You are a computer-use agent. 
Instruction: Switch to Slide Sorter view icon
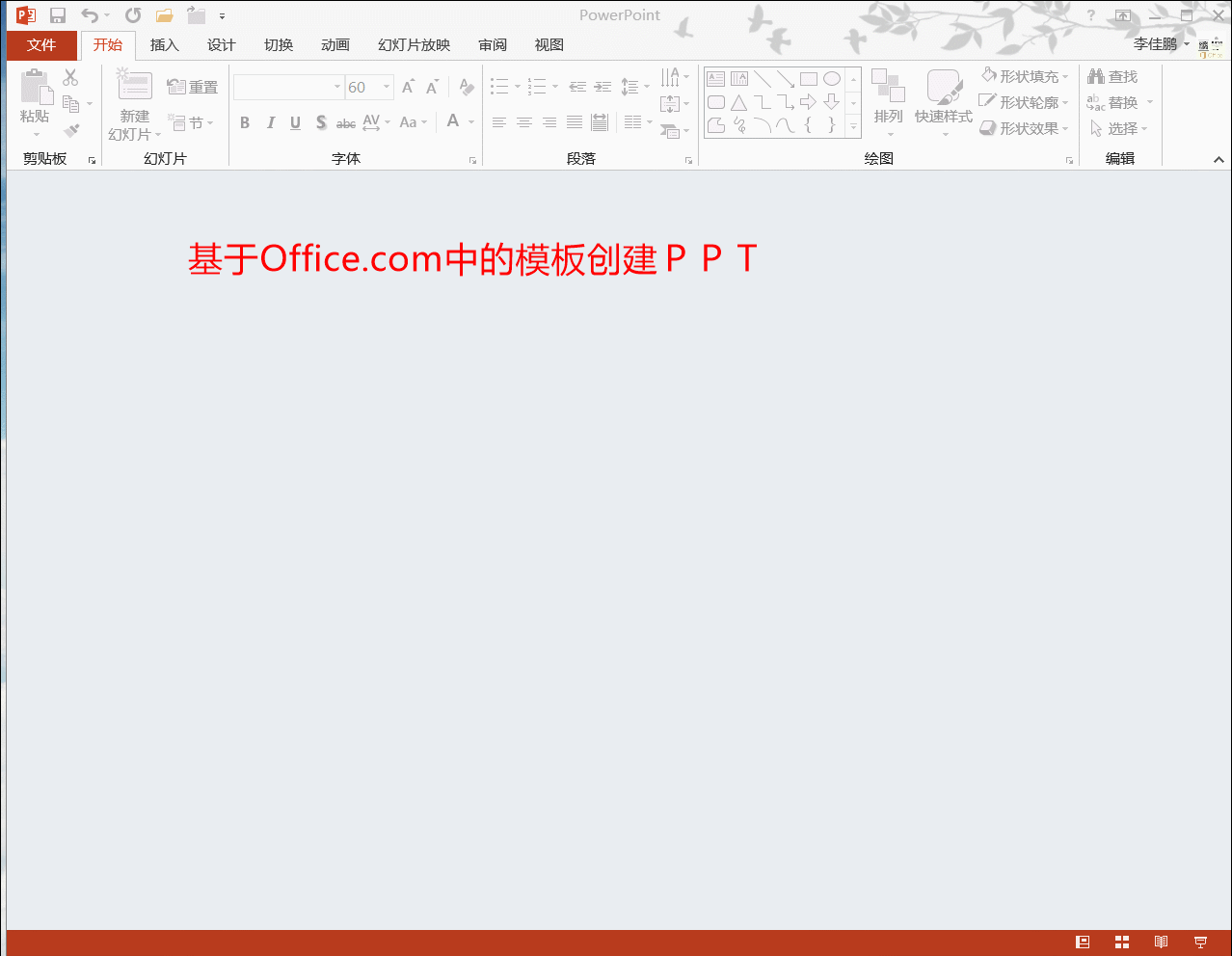coord(1122,942)
